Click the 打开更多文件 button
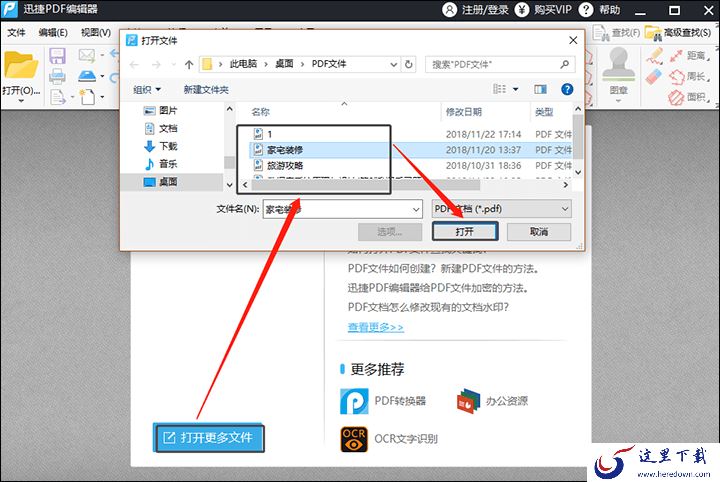 [209, 438]
